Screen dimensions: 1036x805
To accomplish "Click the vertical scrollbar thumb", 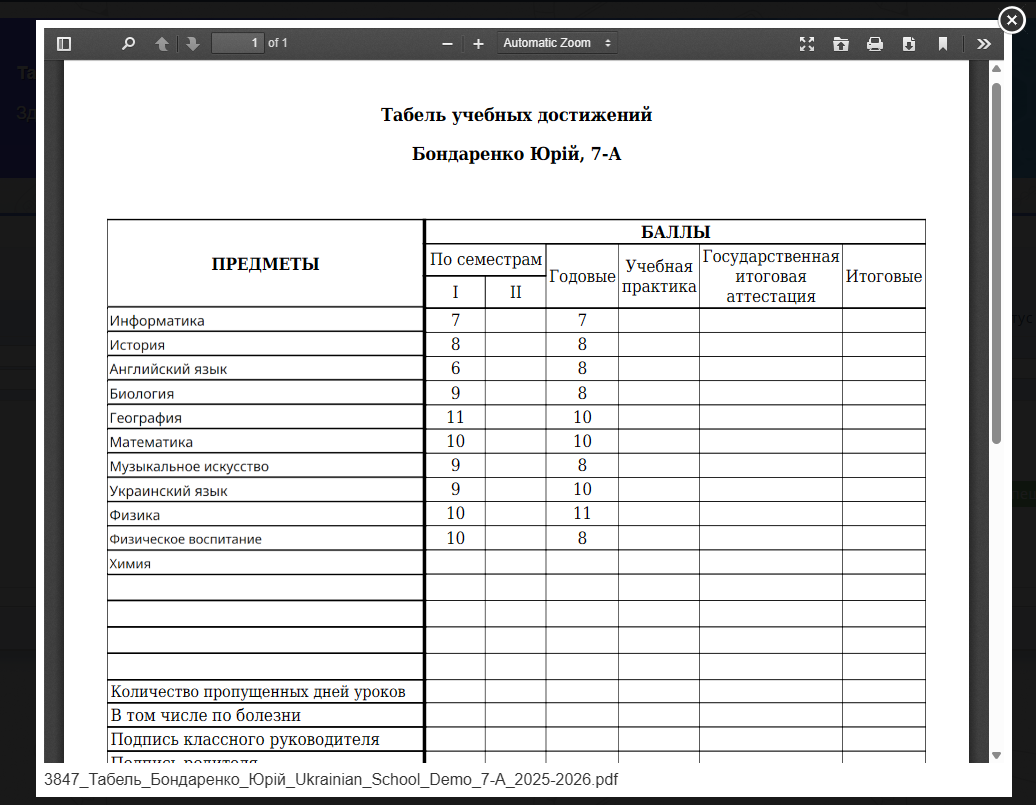I will point(996,260).
